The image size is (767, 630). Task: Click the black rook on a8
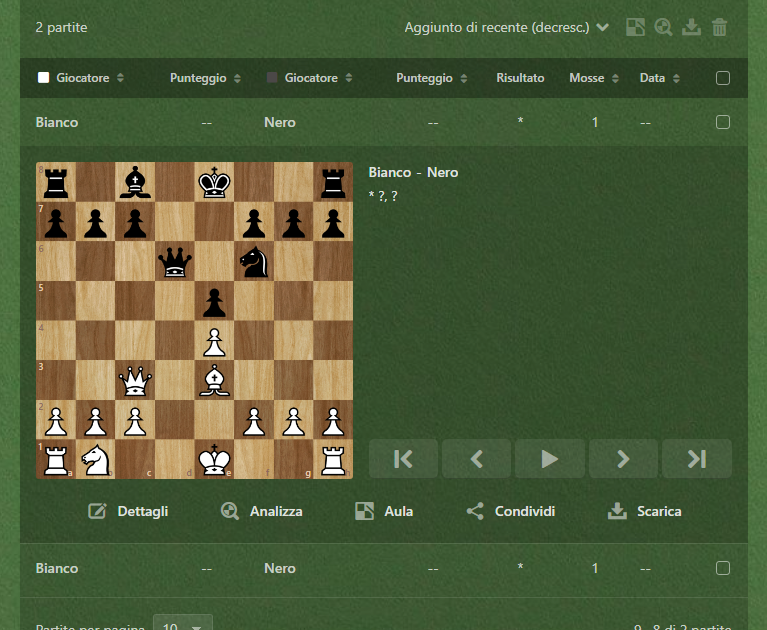[56, 182]
